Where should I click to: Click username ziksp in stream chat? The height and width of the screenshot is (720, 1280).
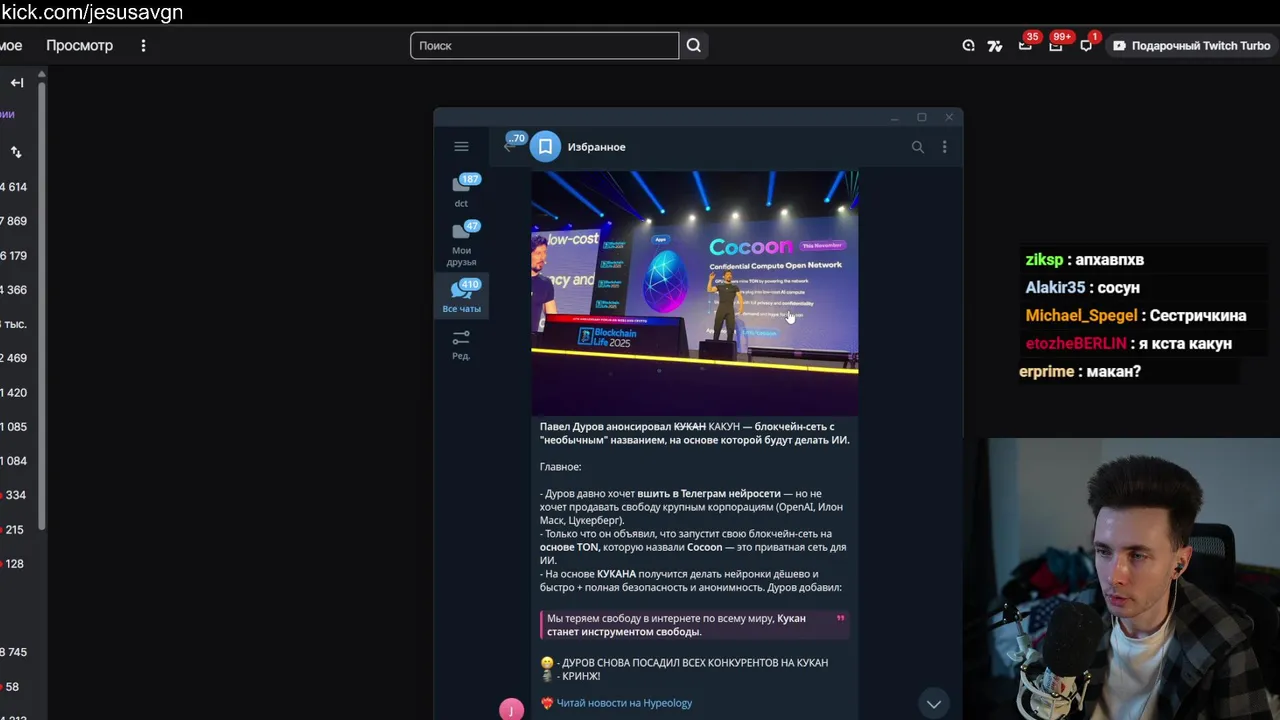tap(1044, 259)
